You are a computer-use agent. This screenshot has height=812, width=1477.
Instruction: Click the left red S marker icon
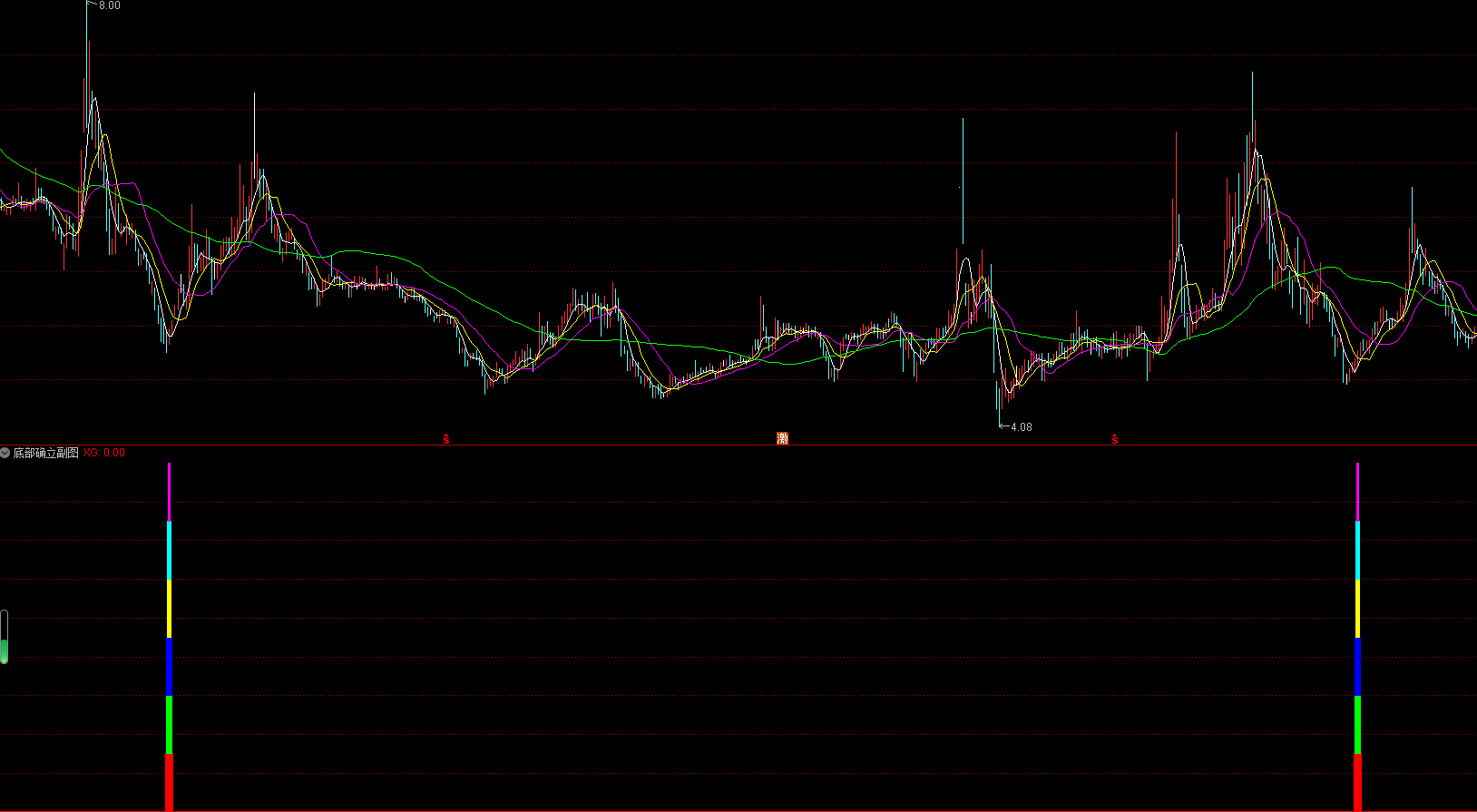tap(445, 439)
